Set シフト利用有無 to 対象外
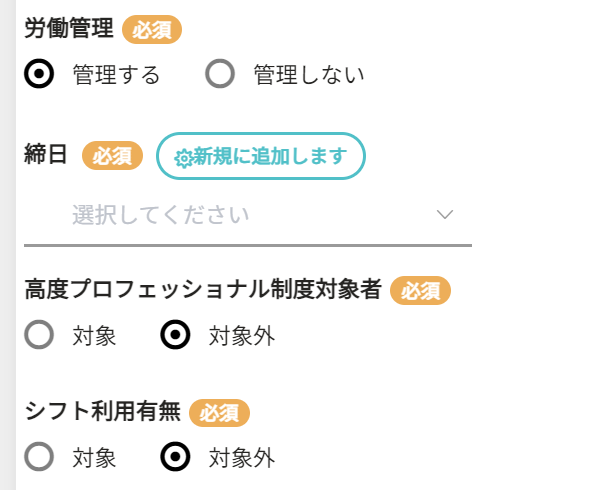This screenshot has width=613, height=490. coord(175,457)
